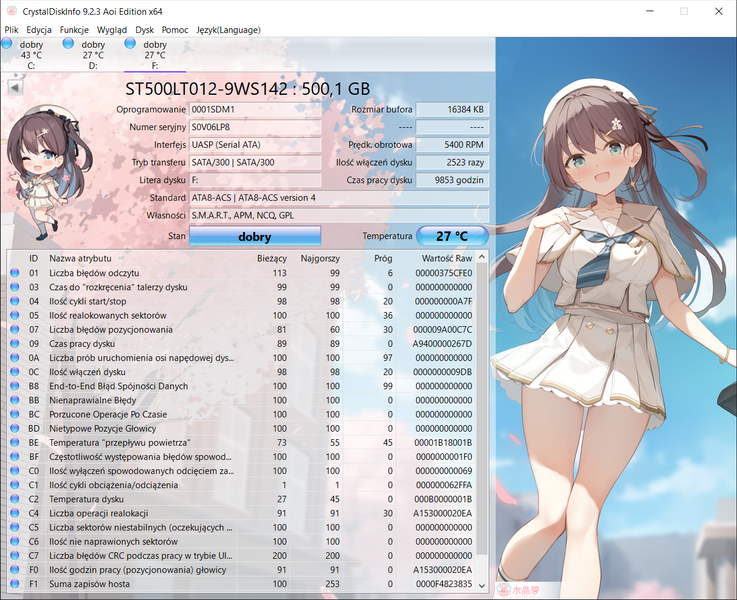Click the serial number field S0V06LP8
This screenshot has height=600, width=737.
tap(255, 127)
